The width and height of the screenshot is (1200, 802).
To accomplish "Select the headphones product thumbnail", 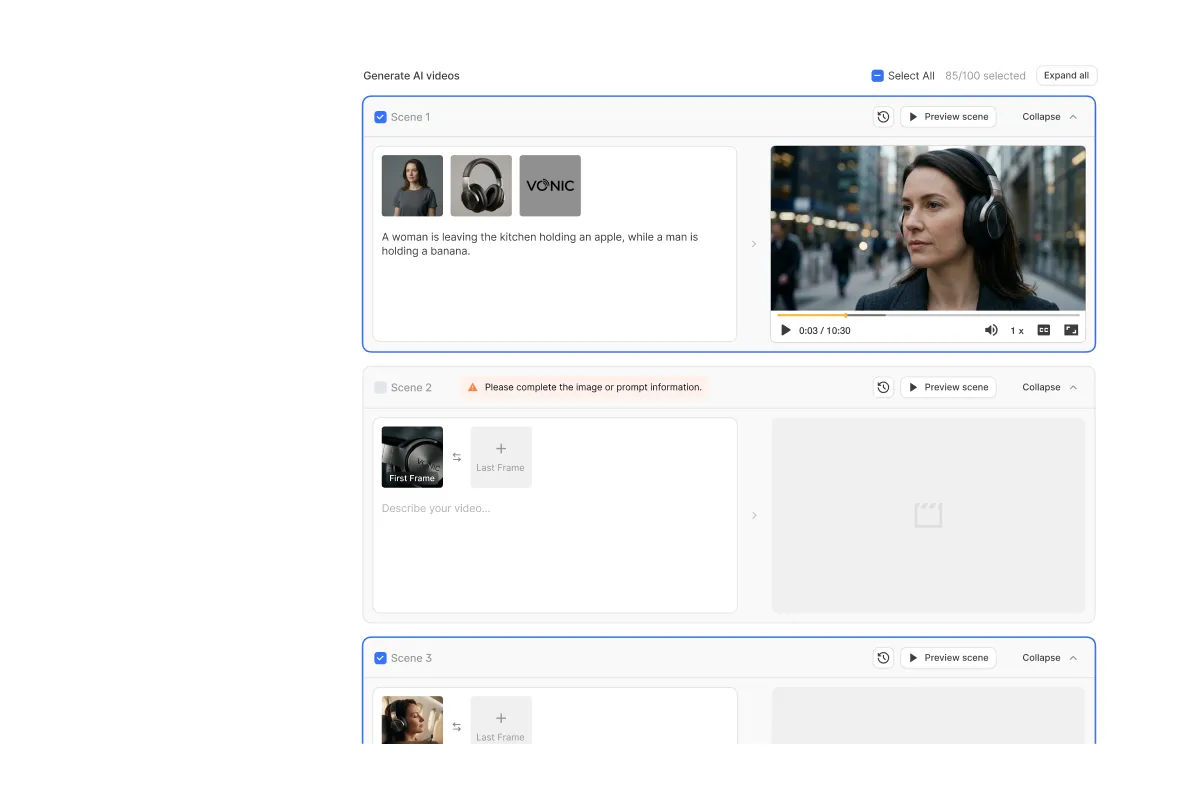I will [481, 186].
